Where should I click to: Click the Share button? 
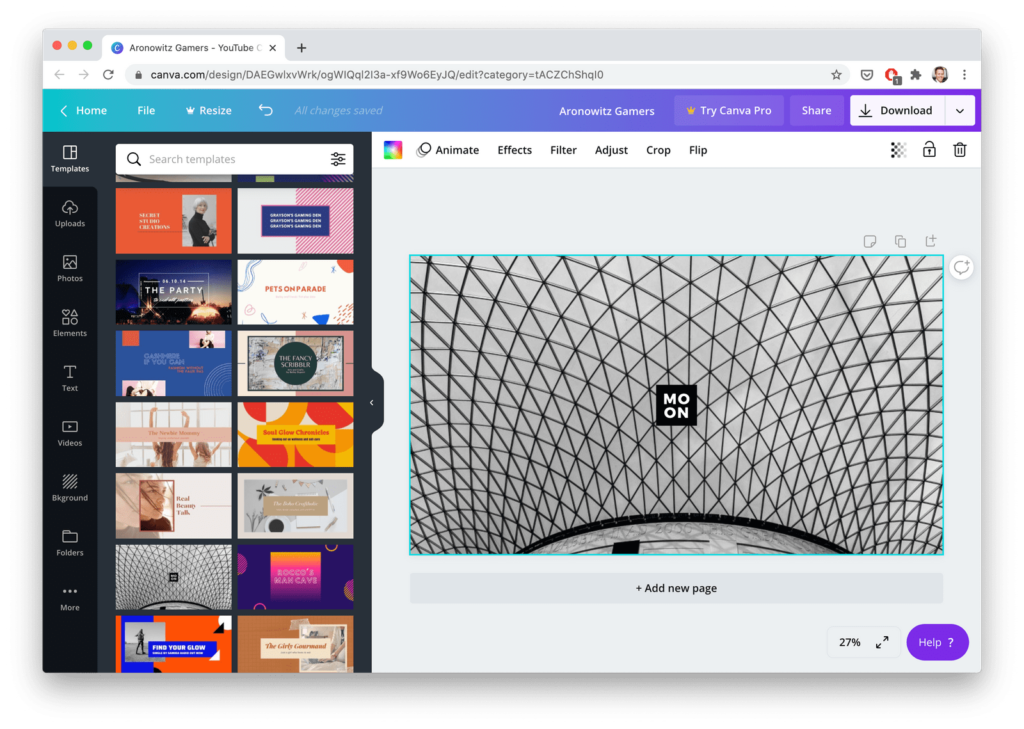816,110
